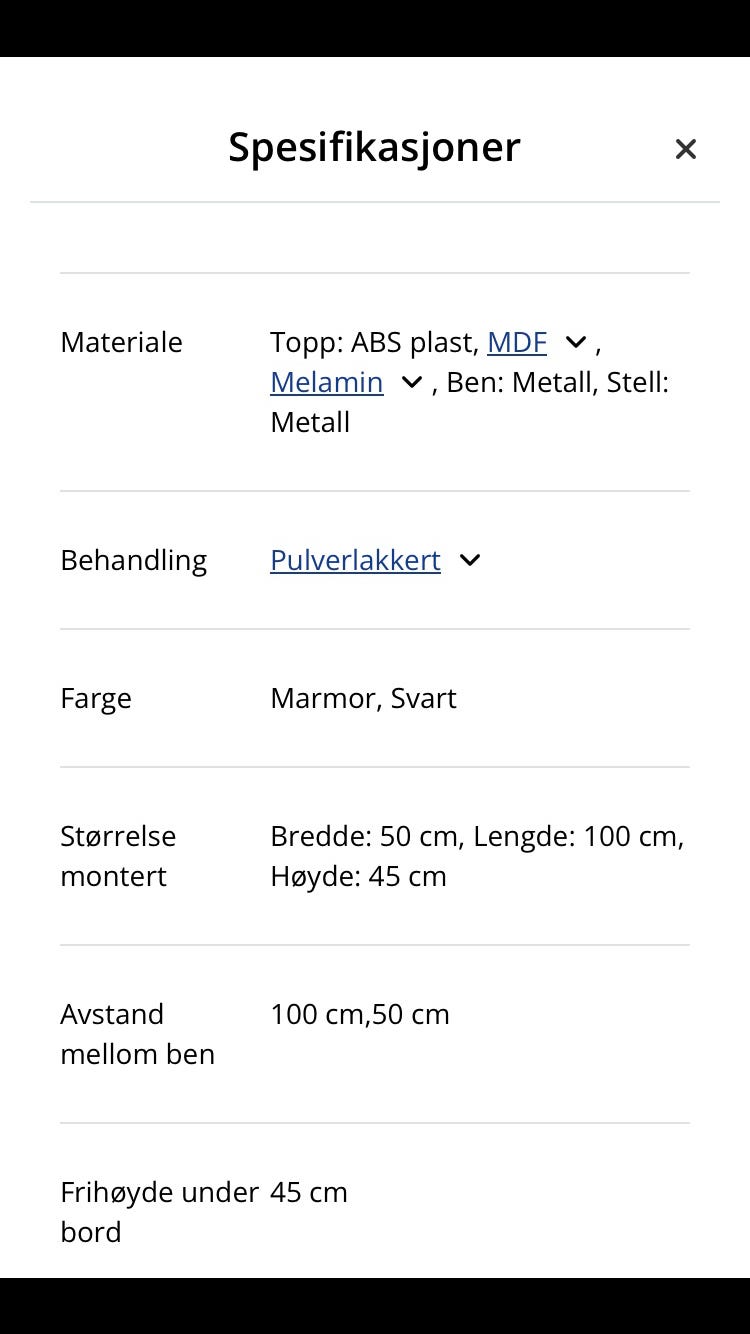Click the Marmor, Svart color value
The height and width of the screenshot is (1334, 750).
coord(363,699)
